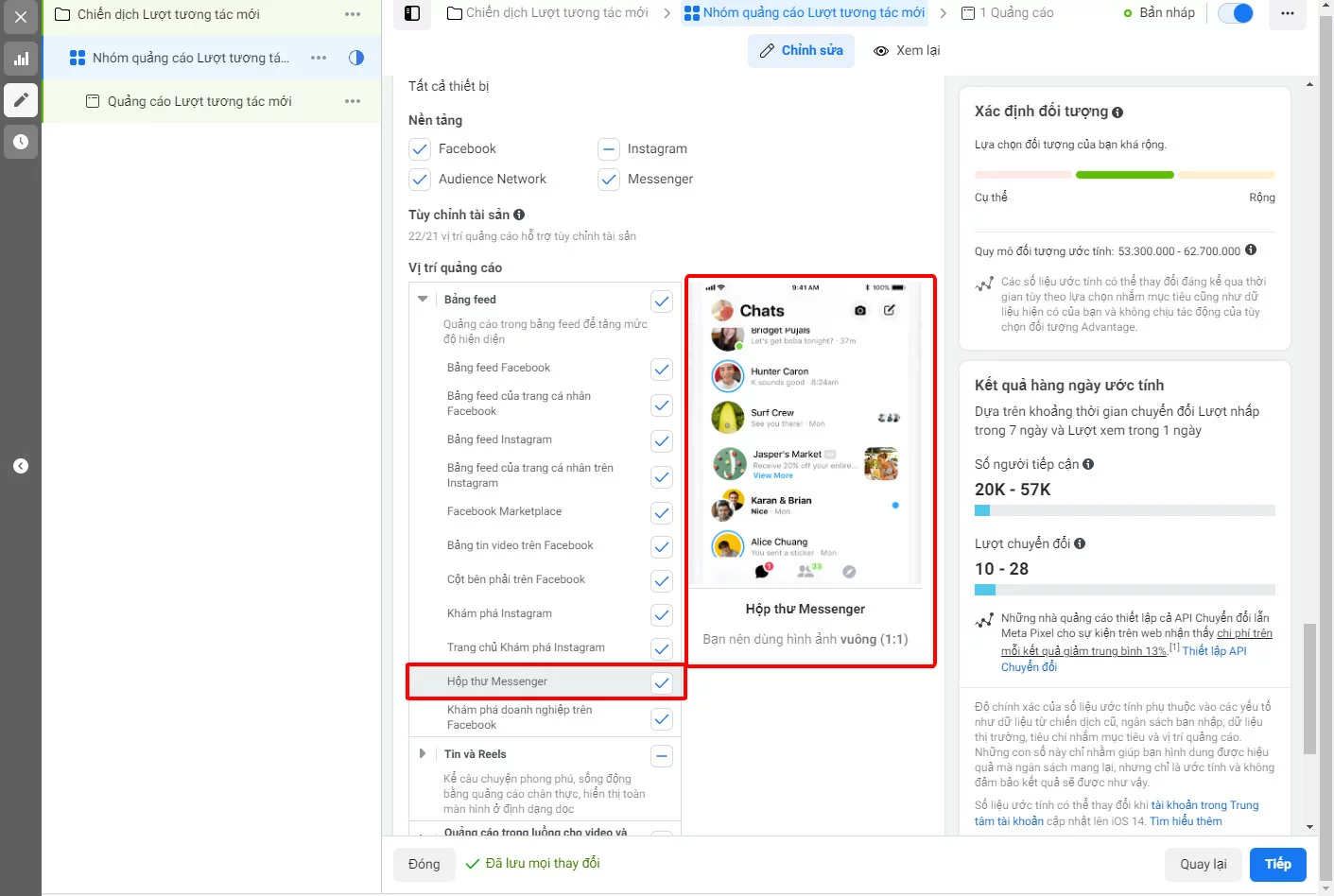The width and height of the screenshot is (1334, 896).
Task: Click the audience breadth meter bar
Action: pos(1125,175)
